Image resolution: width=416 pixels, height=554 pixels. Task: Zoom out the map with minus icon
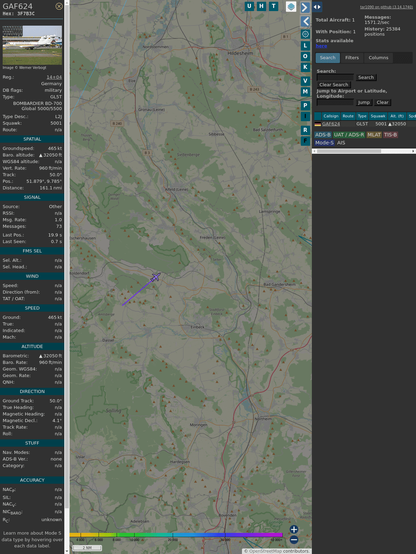click(294, 540)
